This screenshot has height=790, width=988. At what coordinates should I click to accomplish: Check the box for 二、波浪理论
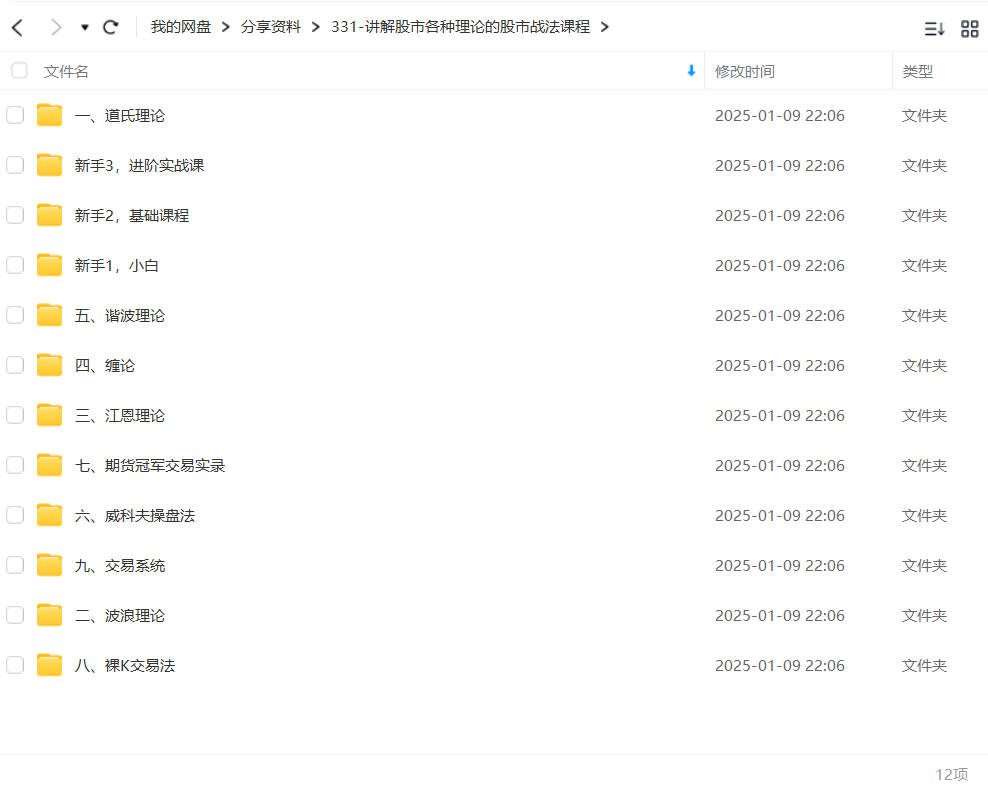15,615
